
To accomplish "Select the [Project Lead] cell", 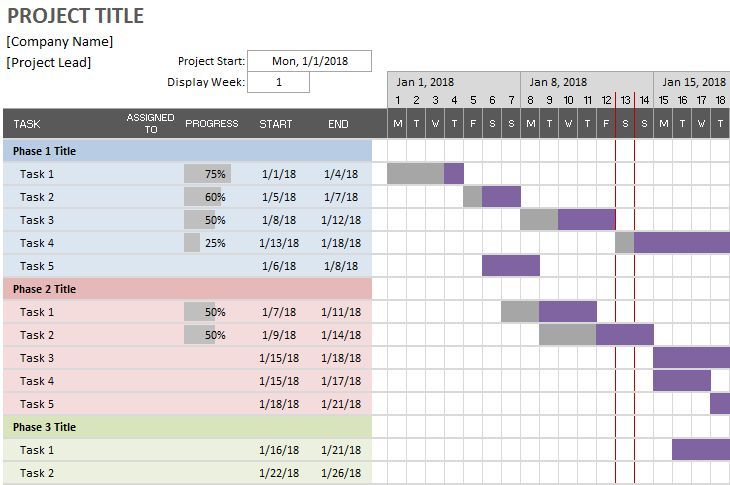I will (x=48, y=62).
